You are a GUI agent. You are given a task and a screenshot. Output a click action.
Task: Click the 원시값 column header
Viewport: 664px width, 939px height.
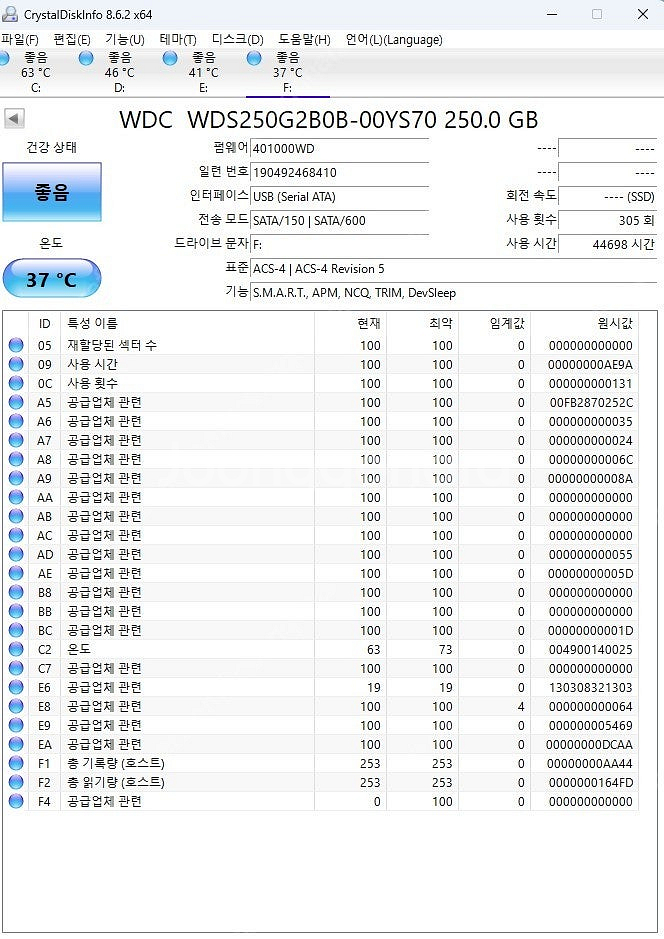tap(584, 323)
